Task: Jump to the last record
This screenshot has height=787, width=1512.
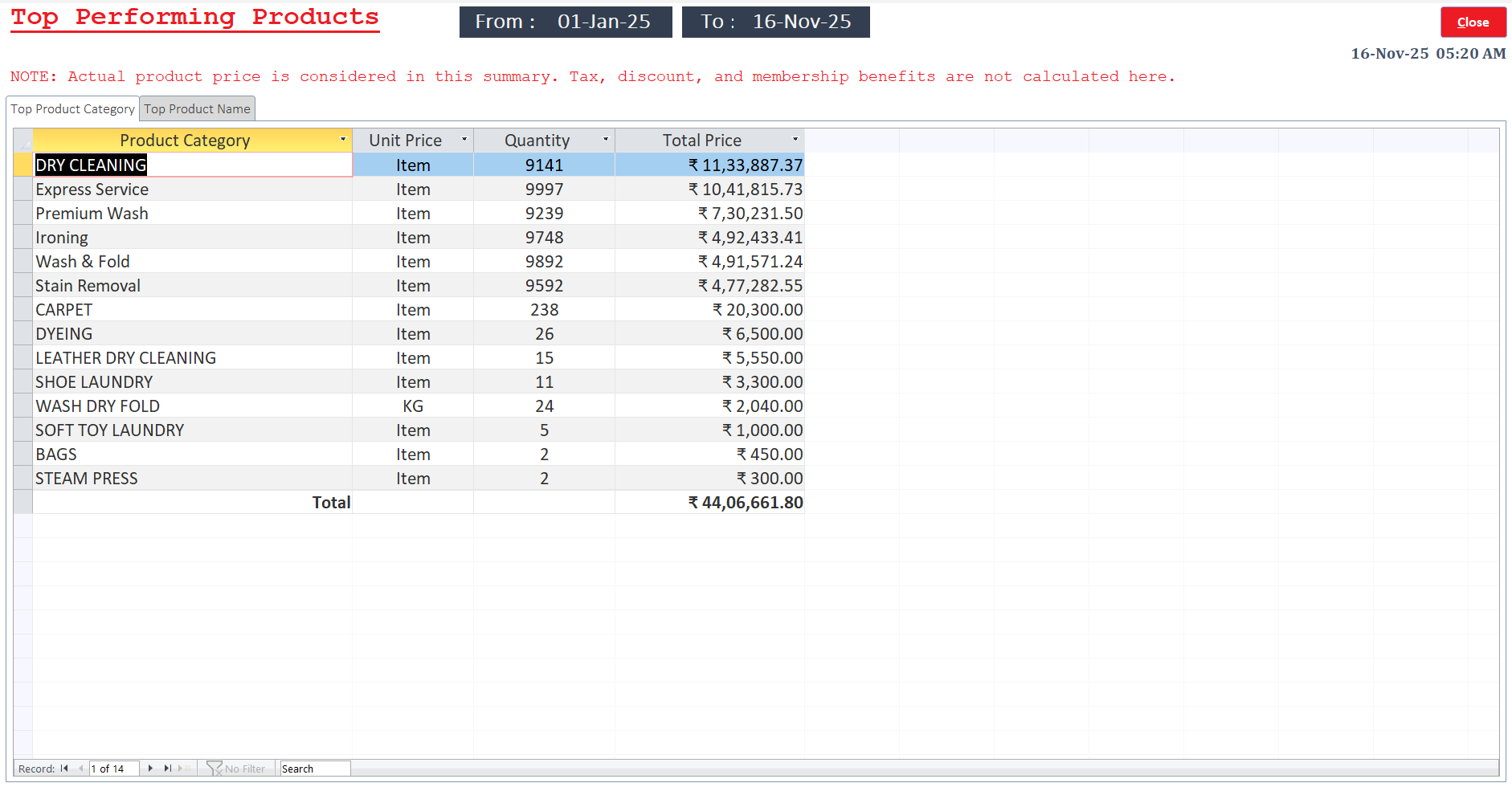Action: pyautogui.click(x=167, y=769)
